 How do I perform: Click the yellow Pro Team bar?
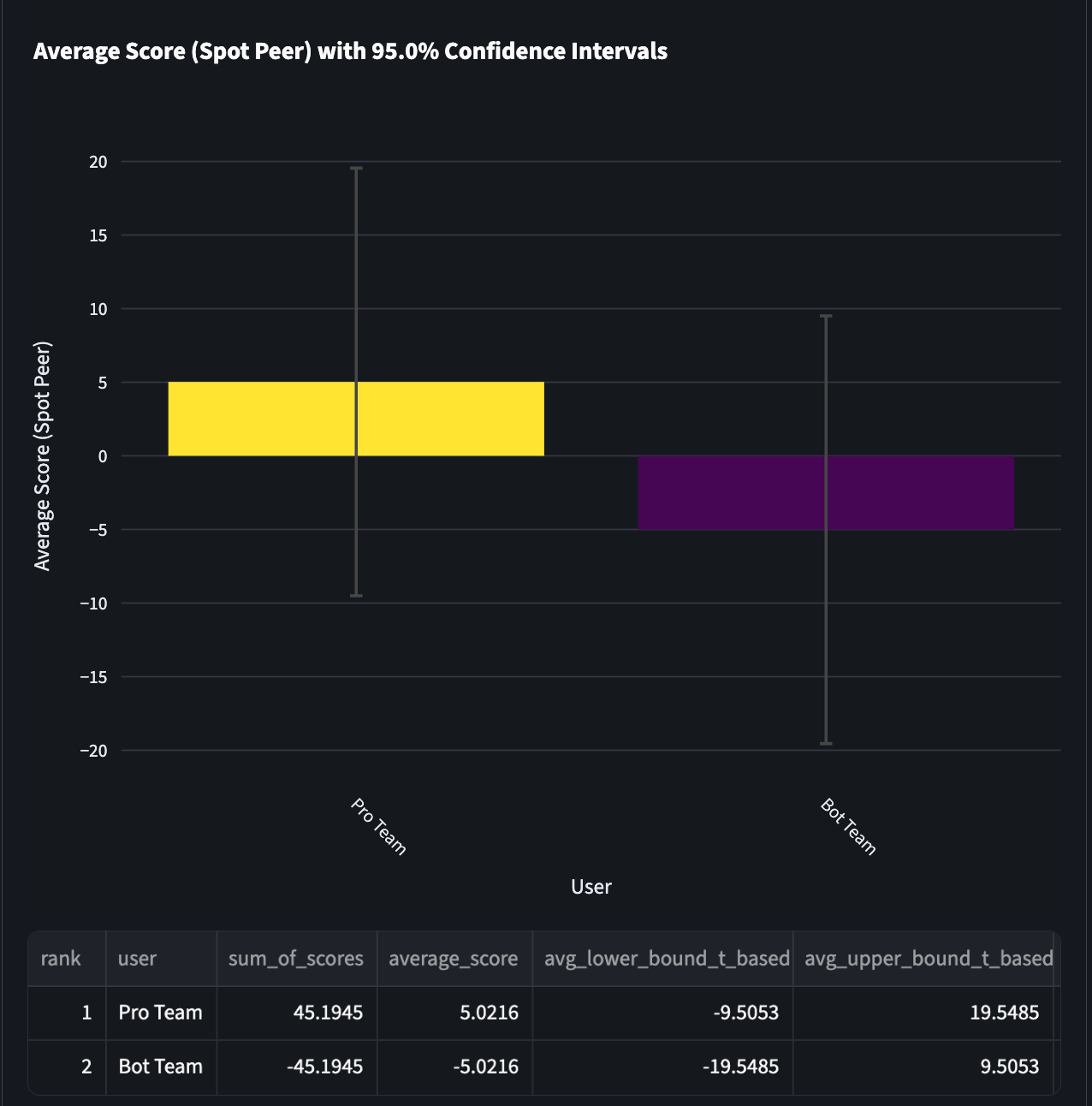[356, 419]
